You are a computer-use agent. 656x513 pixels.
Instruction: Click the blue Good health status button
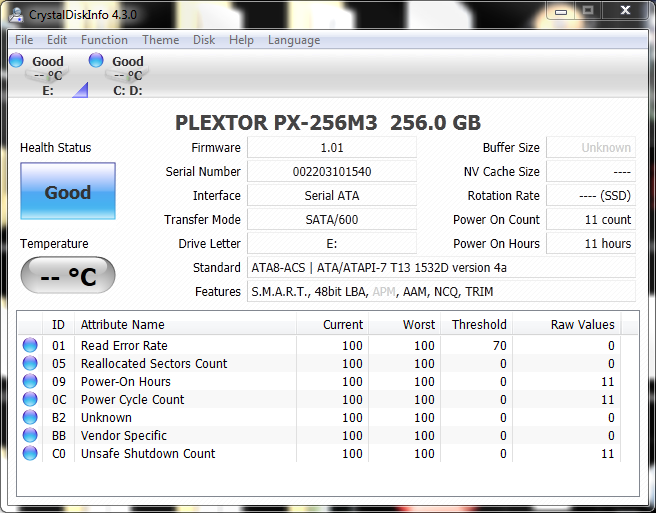68,192
